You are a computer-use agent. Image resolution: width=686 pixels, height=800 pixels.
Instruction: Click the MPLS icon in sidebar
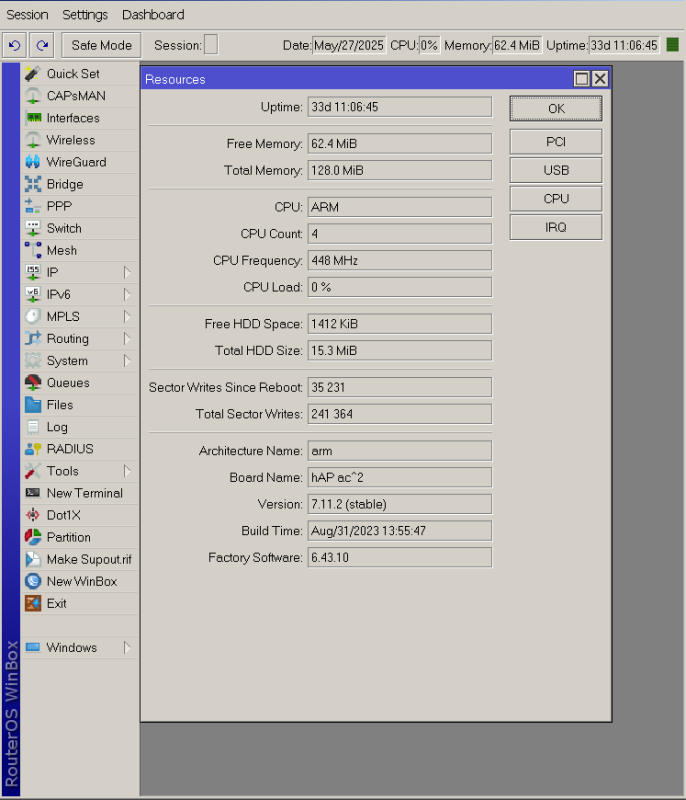click(x=33, y=316)
